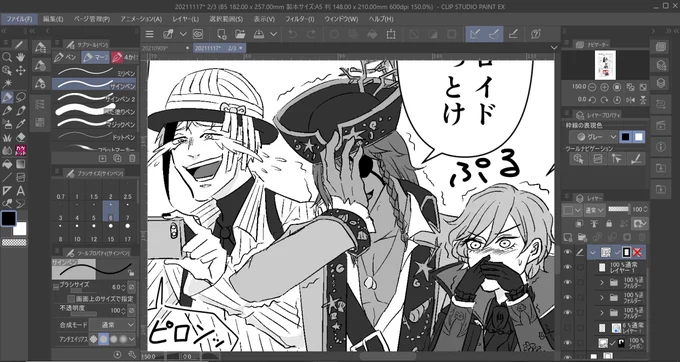The image size is (680, 362).
Task: Click layer opacity slider bar
Action: (x=618, y=209)
